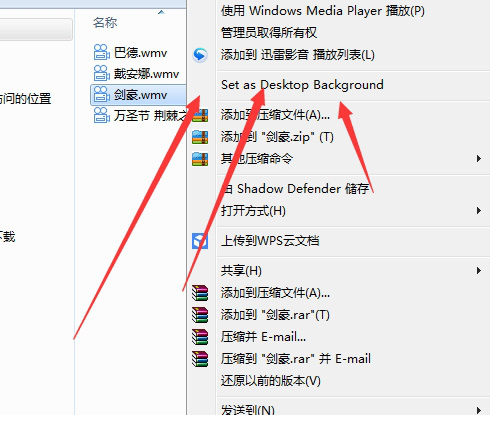Click the 下载 navigation pane item

tap(8, 237)
